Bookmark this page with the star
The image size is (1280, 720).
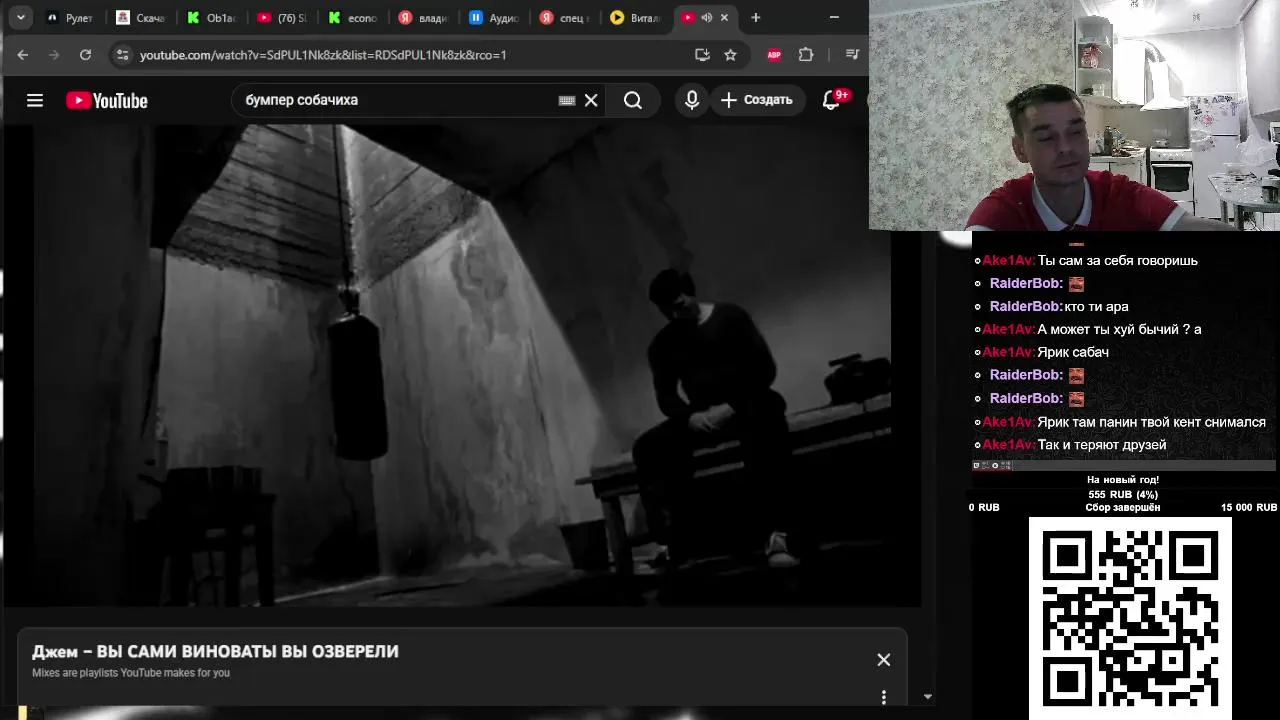pos(730,55)
